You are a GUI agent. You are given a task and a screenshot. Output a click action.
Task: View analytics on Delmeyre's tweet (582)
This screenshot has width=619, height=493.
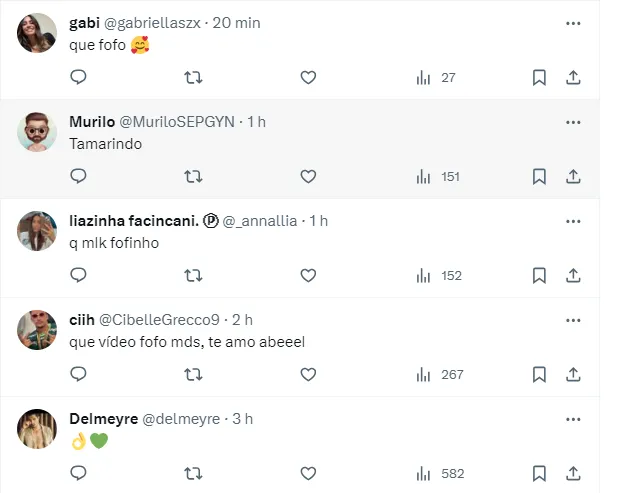coord(439,473)
